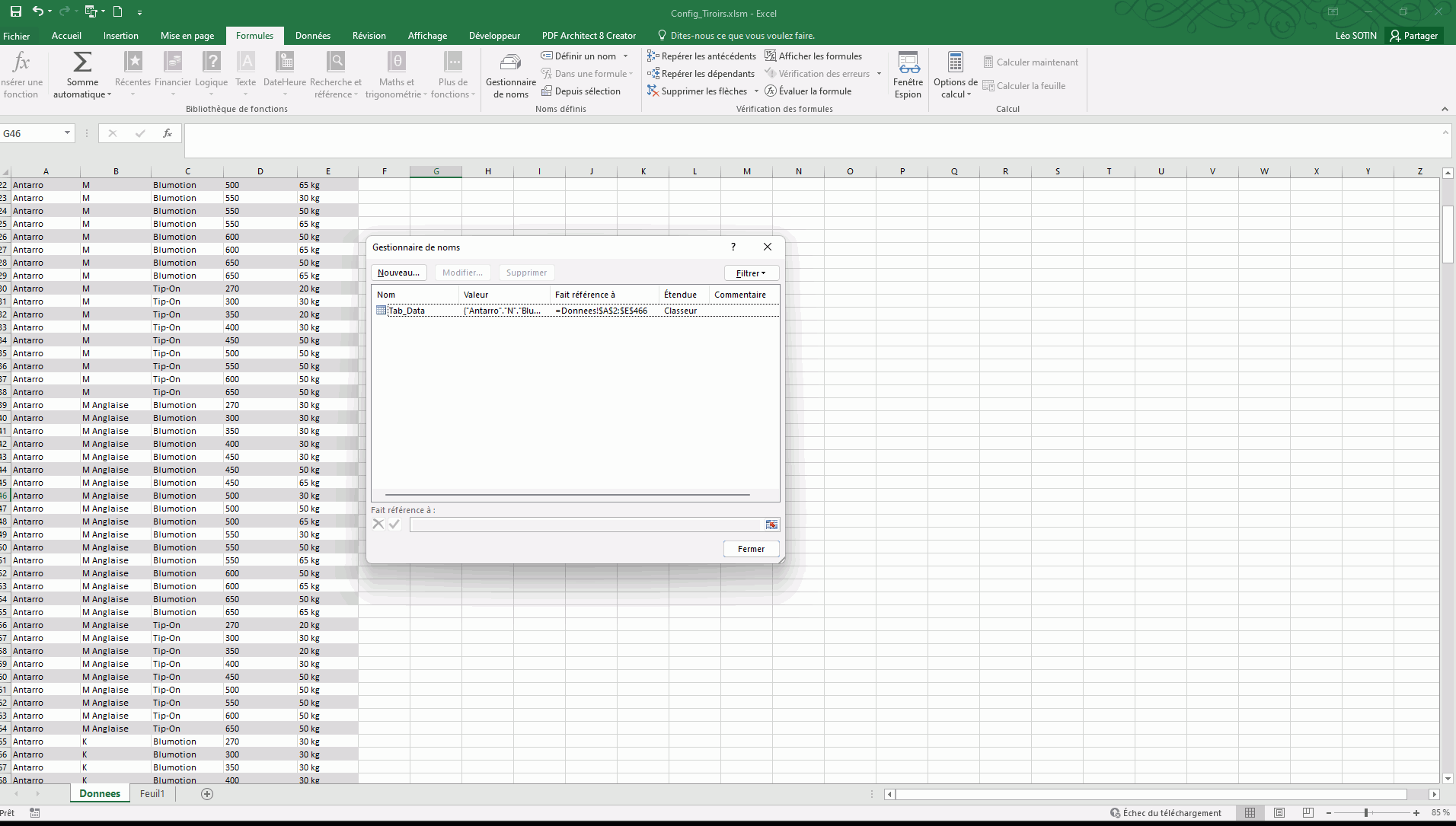The width and height of the screenshot is (1456, 826).
Task: Click the Somme automatique sigma icon
Action: click(82, 62)
